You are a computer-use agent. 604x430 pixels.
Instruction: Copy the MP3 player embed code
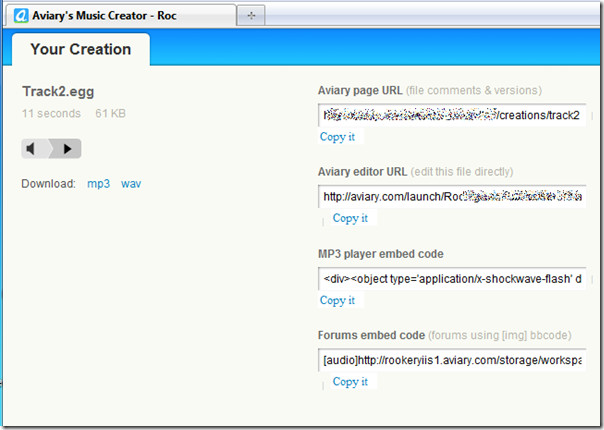coord(337,300)
